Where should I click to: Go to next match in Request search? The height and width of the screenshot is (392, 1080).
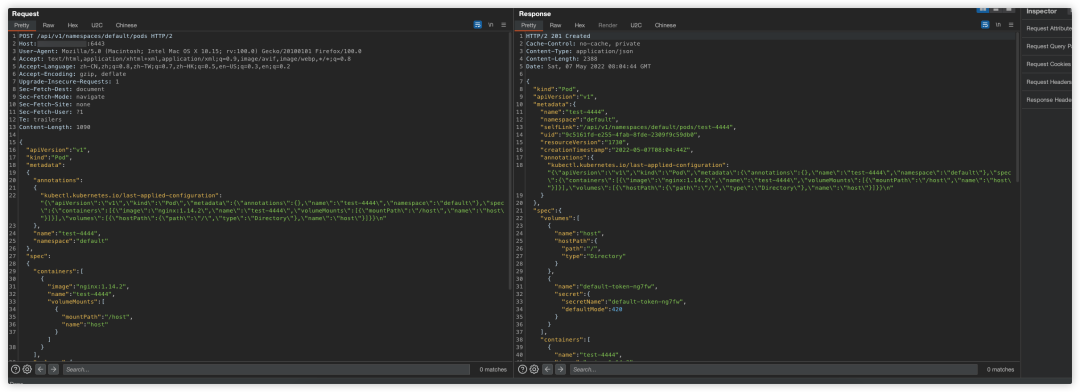pyautogui.click(x=54, y=369)
